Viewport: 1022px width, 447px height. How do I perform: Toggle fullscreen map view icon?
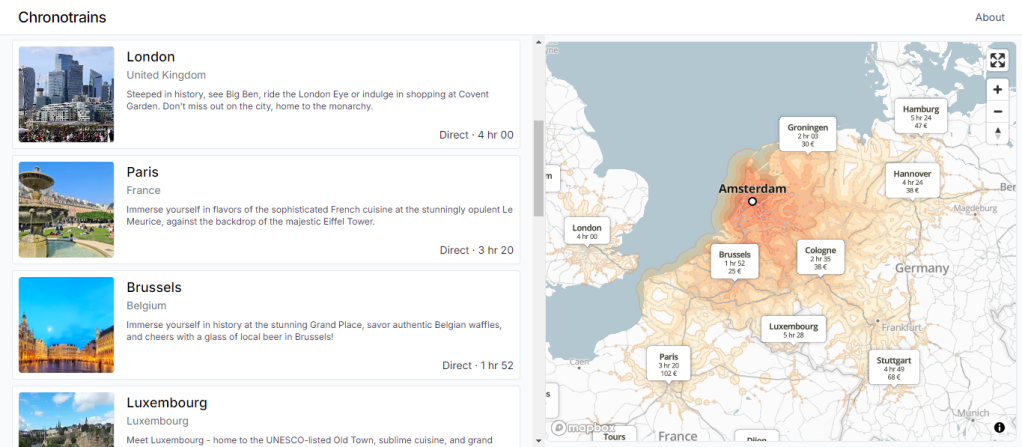pos(997,61)
